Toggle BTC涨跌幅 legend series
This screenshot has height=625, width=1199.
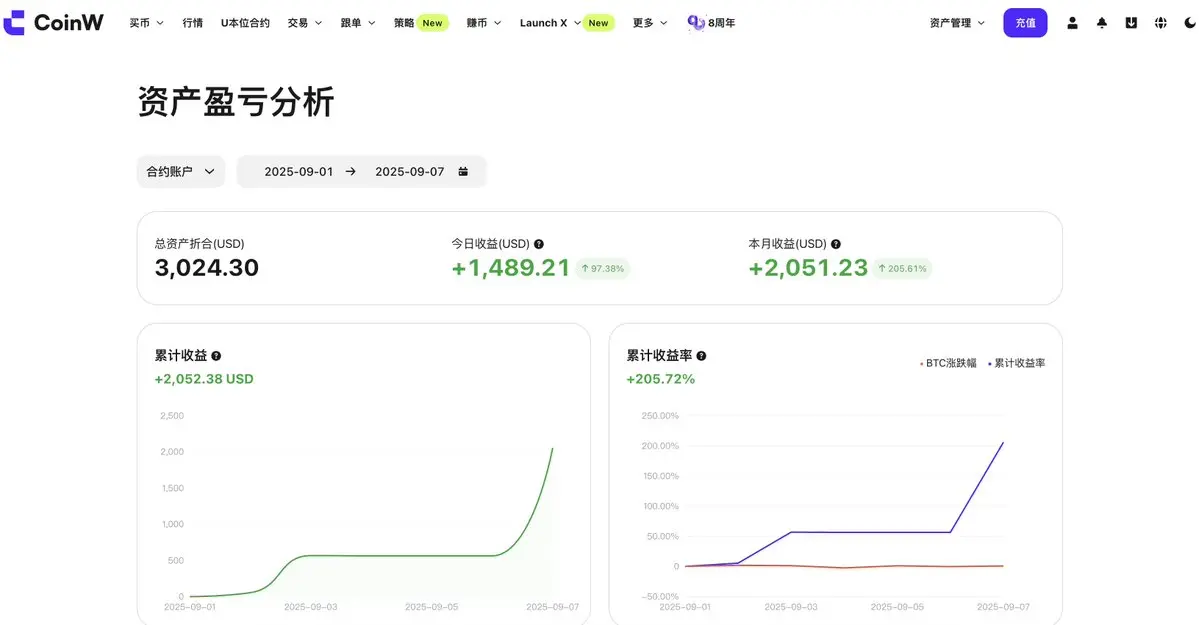pos(948,363)
